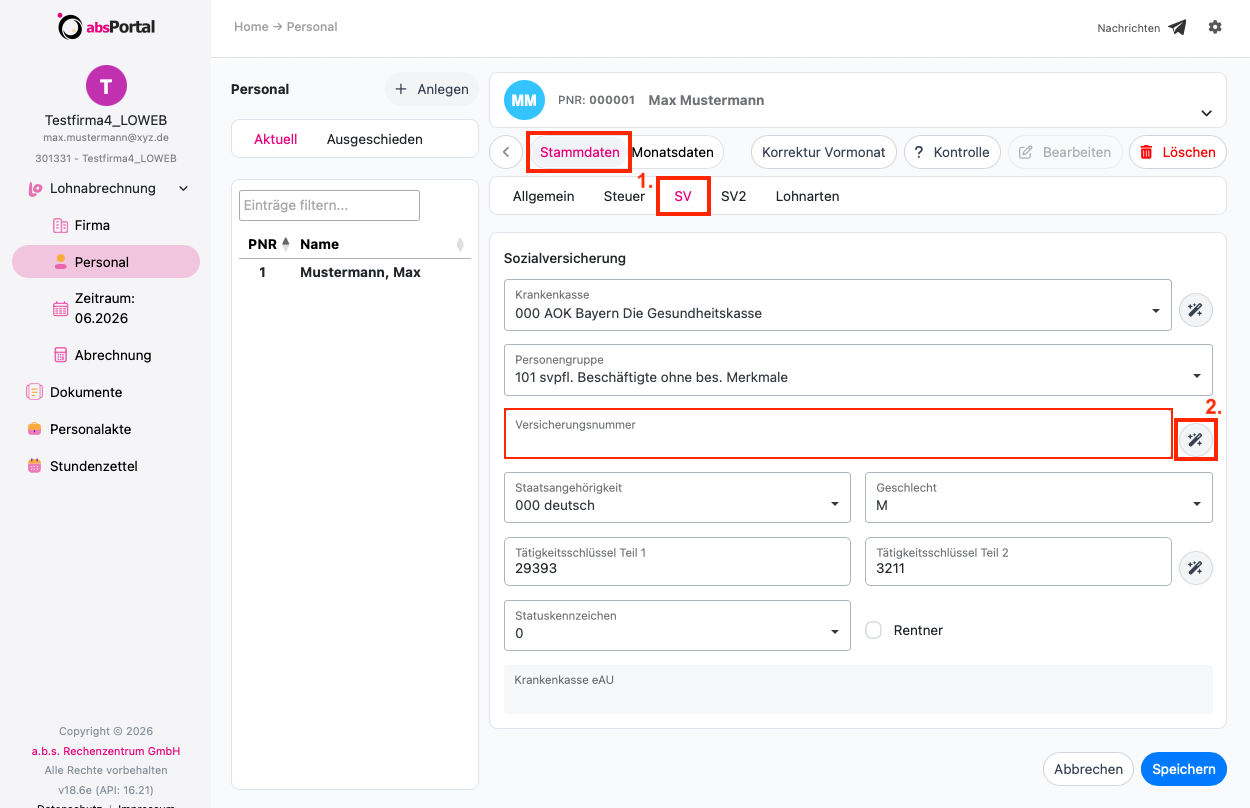Click the magic wand beside Versicherungsnummer
The image size is (1250, 808).
(x=1195, y=440)
